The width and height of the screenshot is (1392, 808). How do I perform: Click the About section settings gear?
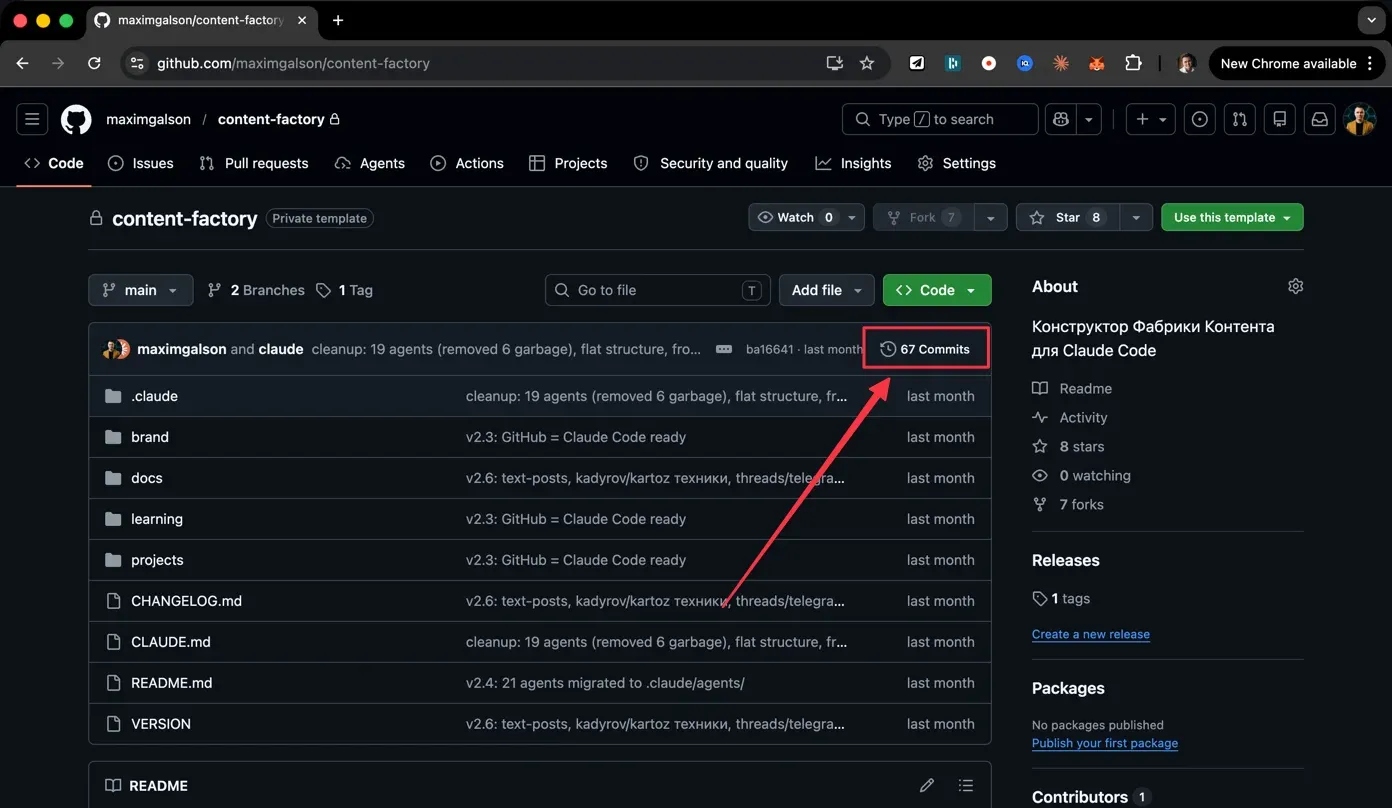(x=1295, y=287)
